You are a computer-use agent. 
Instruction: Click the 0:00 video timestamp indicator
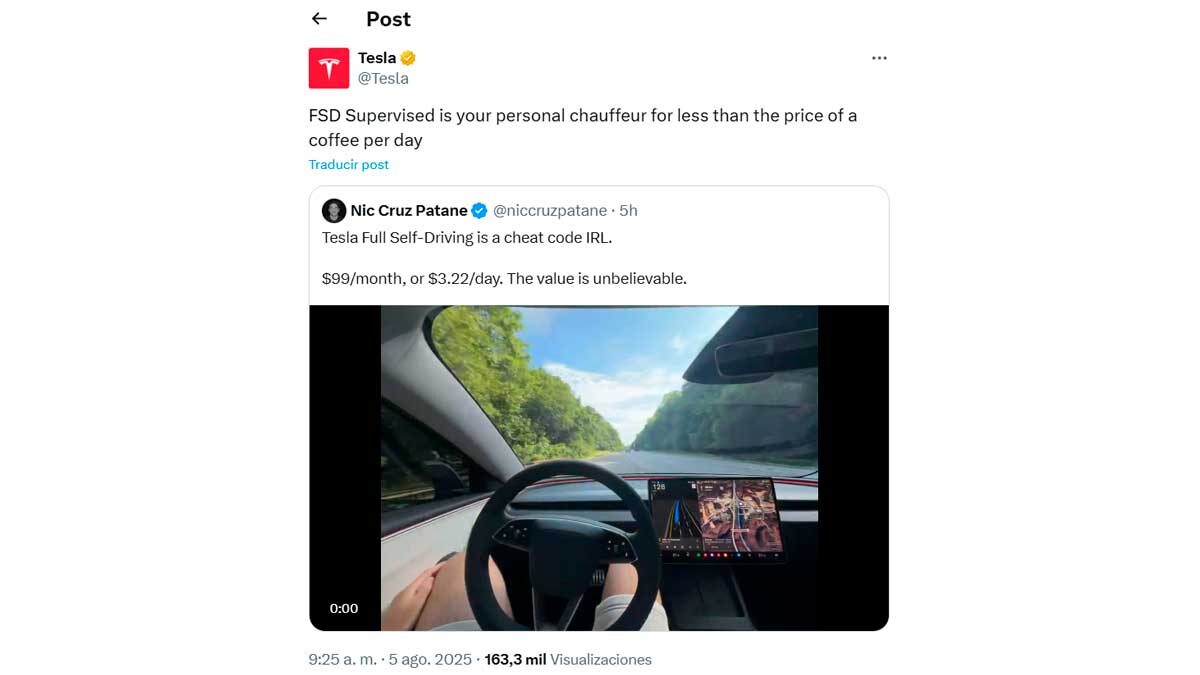(344, 608)
